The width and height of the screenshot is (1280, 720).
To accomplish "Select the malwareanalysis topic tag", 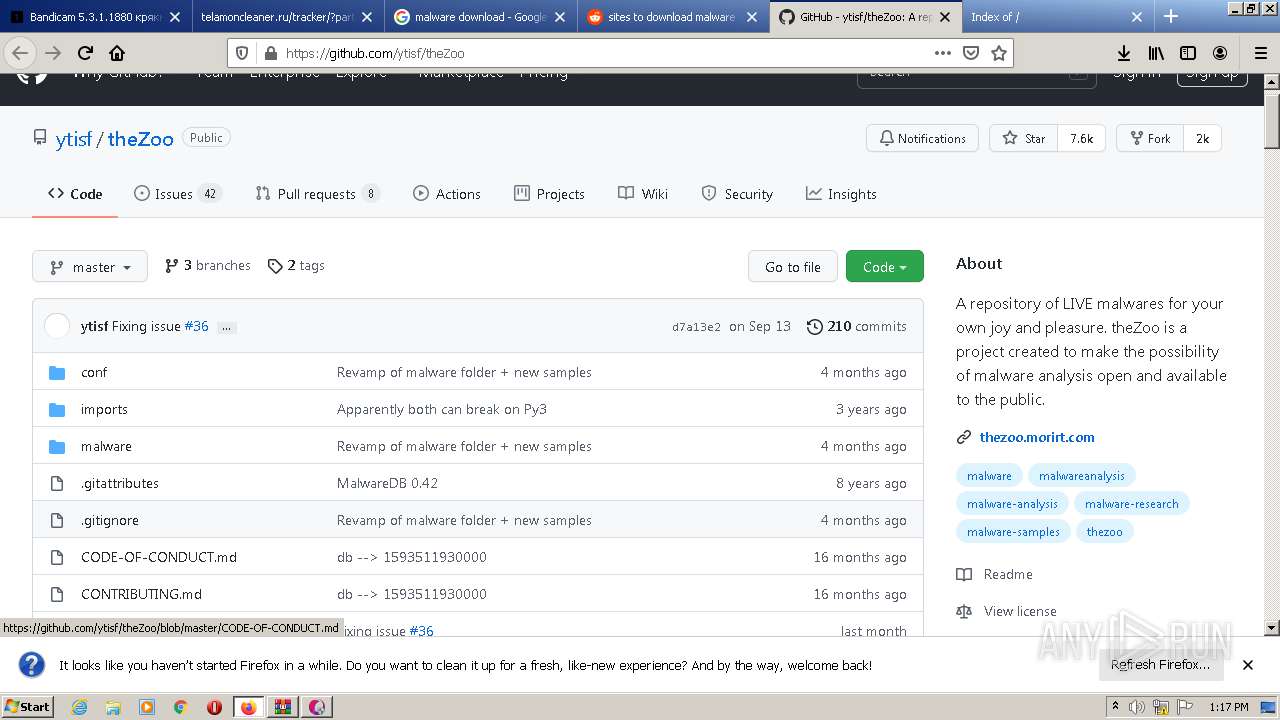I will tap(1082, 476).
